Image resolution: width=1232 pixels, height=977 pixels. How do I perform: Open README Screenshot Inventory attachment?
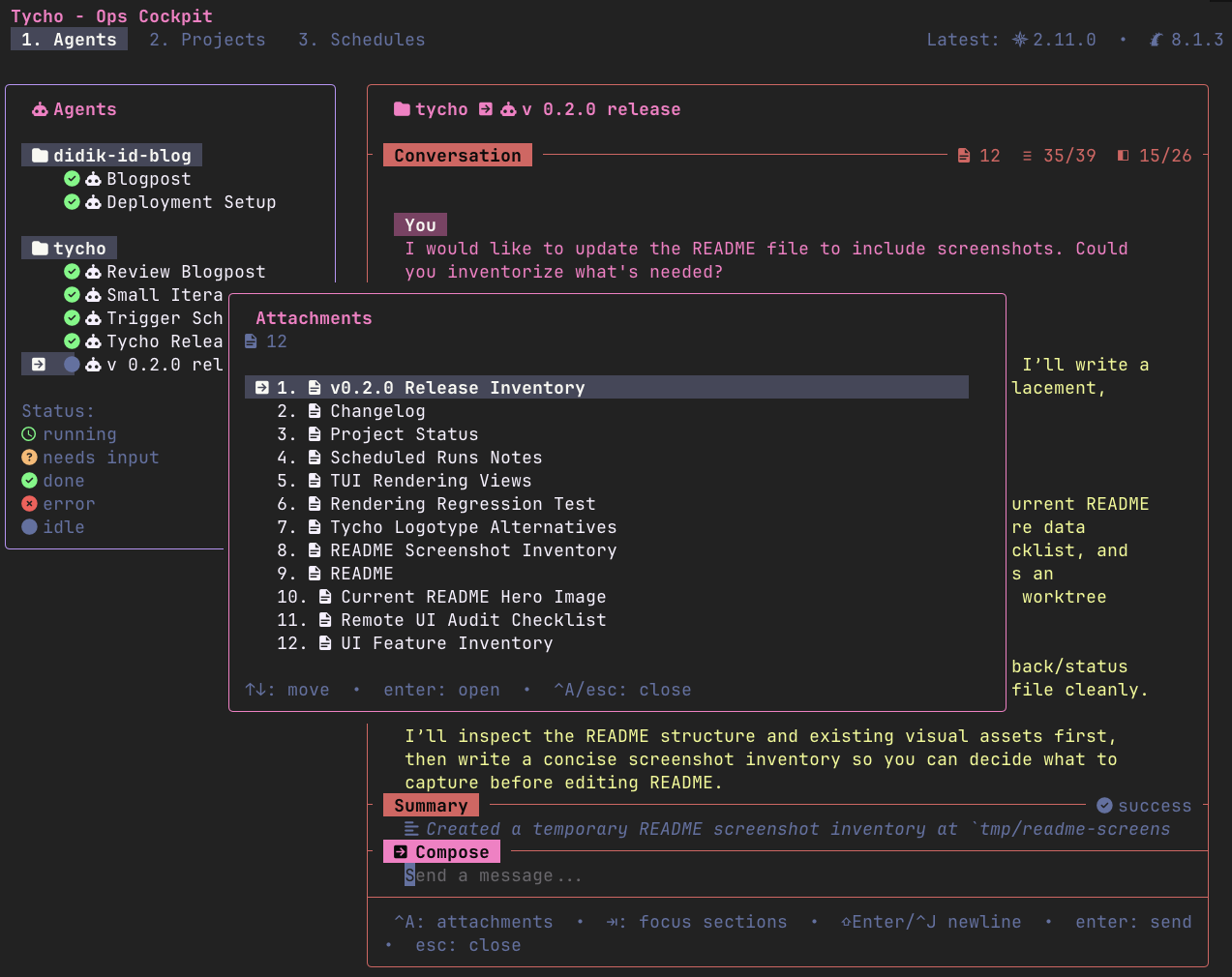[473, 550]
